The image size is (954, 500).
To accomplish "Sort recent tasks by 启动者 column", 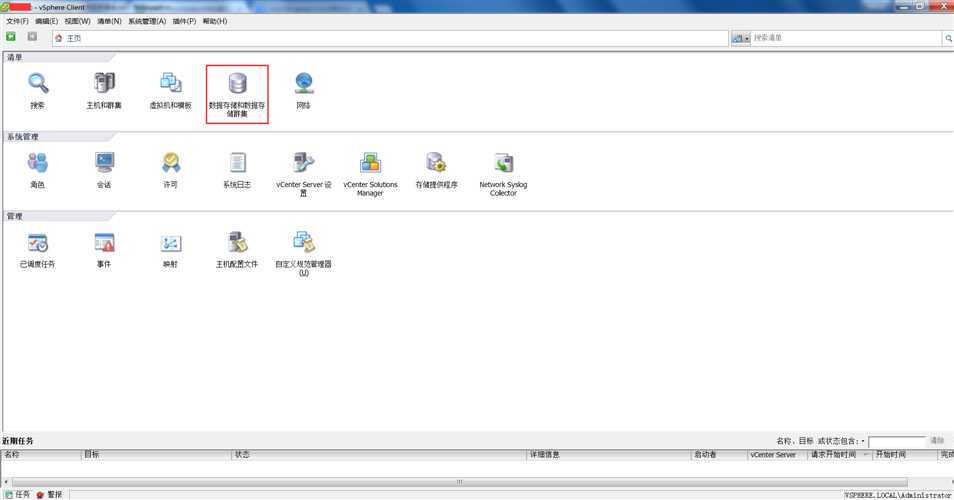I will (720, 454).
